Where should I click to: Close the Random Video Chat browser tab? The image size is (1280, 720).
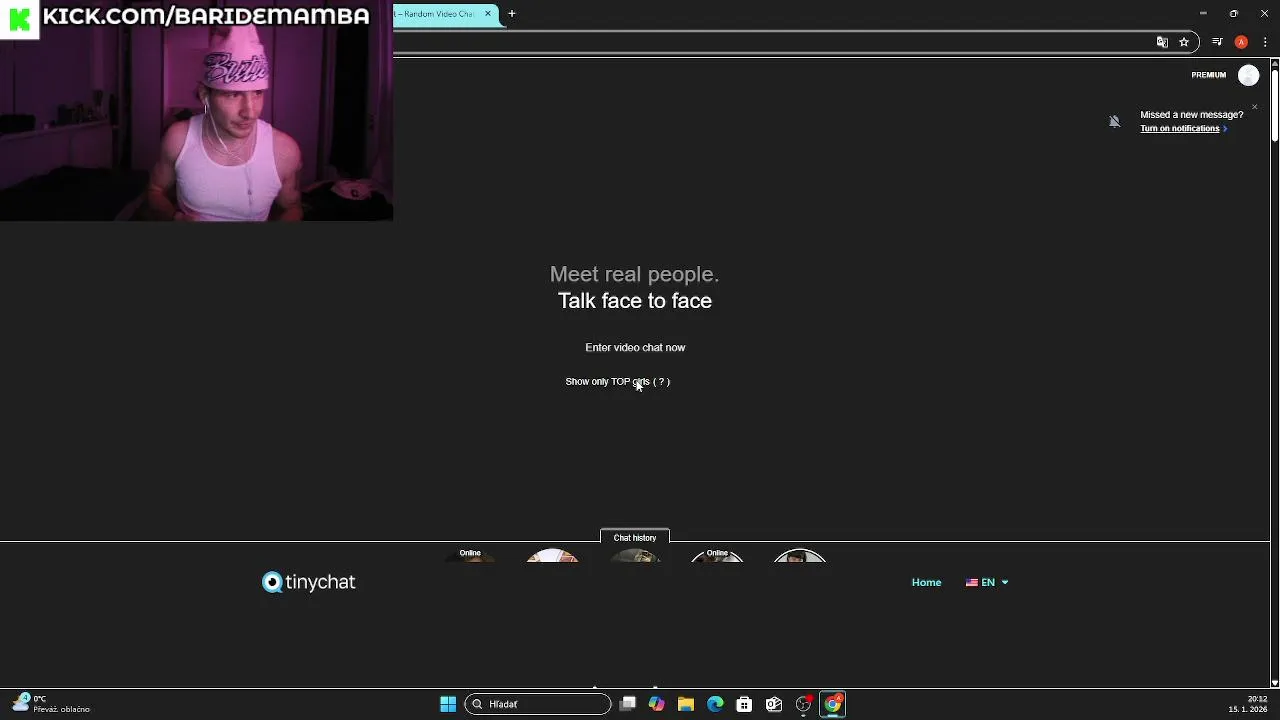click(488, 14)
